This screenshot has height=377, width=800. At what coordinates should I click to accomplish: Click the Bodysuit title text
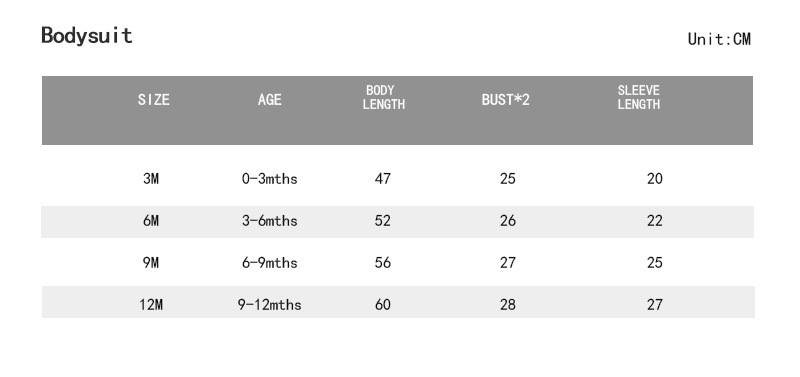(x=87, y=36)
